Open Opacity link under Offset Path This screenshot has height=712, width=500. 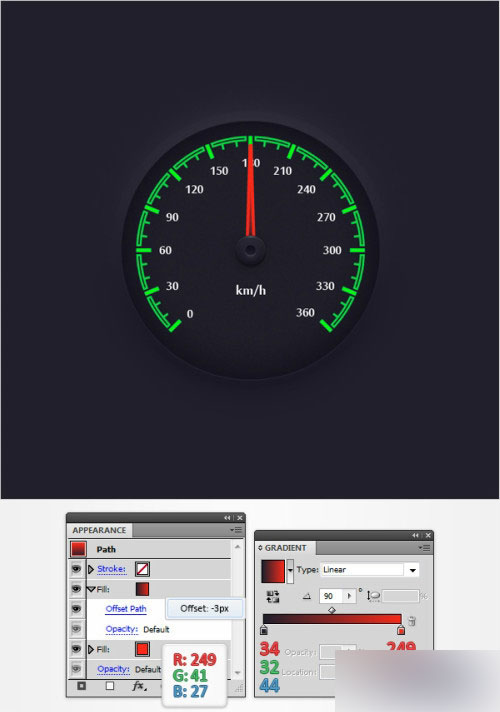[121, 629]
